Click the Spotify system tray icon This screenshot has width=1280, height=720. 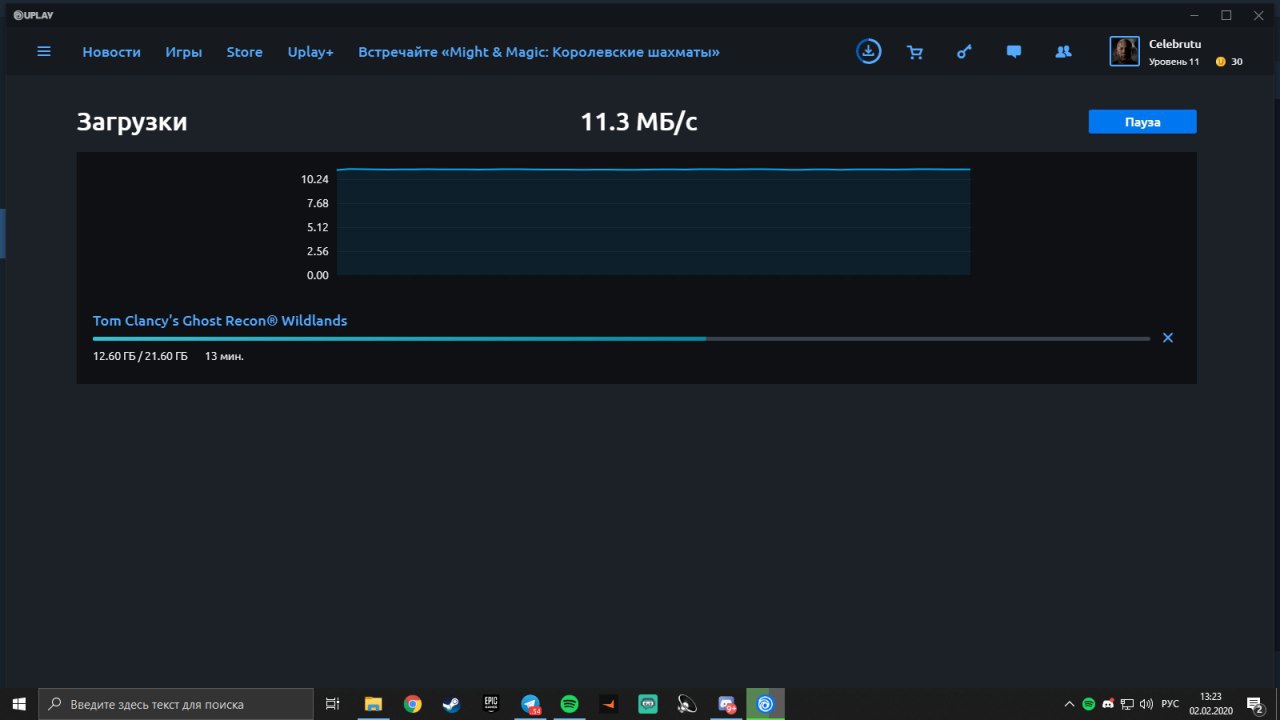(1089, 704)
